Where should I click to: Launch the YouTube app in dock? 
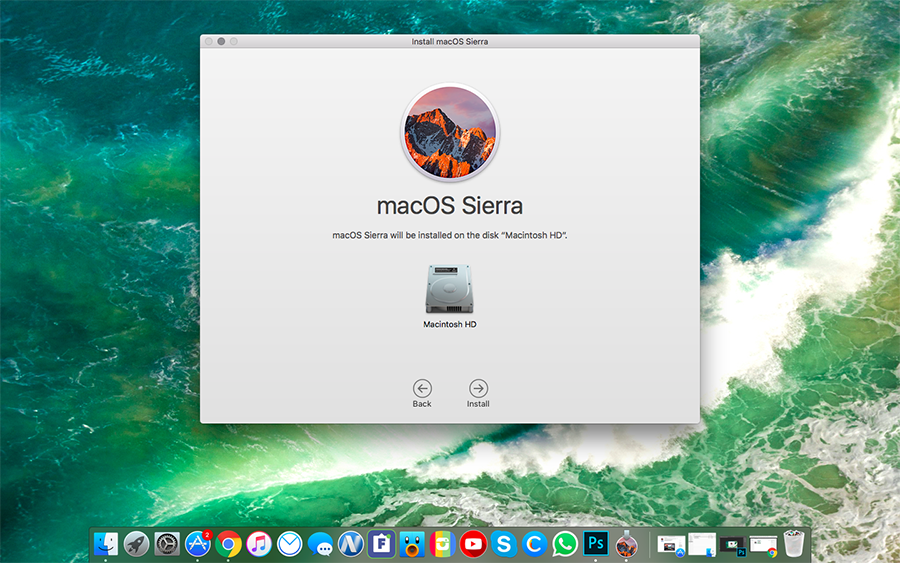[473, 544]
